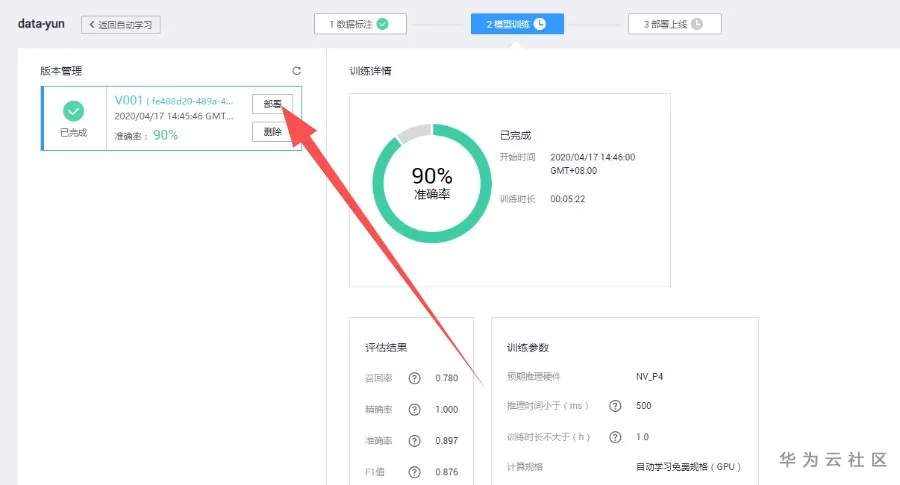Open help icon beside 准确率 0.897
The height and width of the screenshot is (485, 900).
(414, 440)
